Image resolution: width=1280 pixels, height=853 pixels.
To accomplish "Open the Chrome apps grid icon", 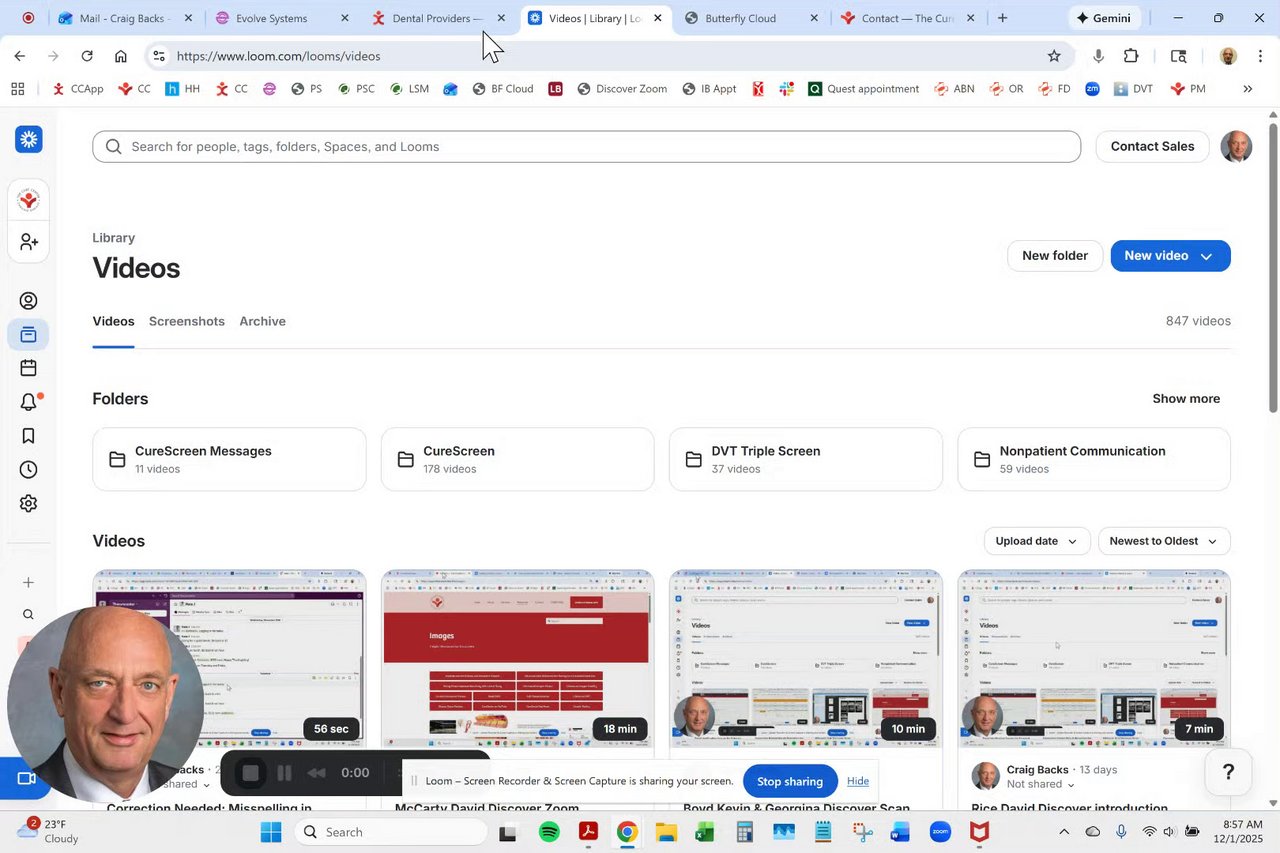I will (x=17, y=89).
